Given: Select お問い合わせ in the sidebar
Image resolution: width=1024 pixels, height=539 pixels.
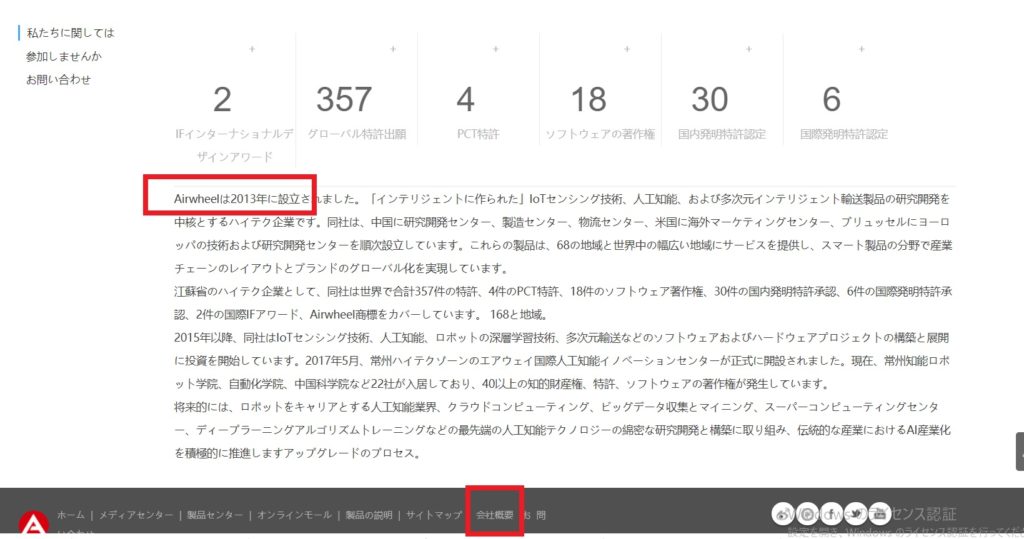Looking at the screenshot, I should tap(58, 80).
